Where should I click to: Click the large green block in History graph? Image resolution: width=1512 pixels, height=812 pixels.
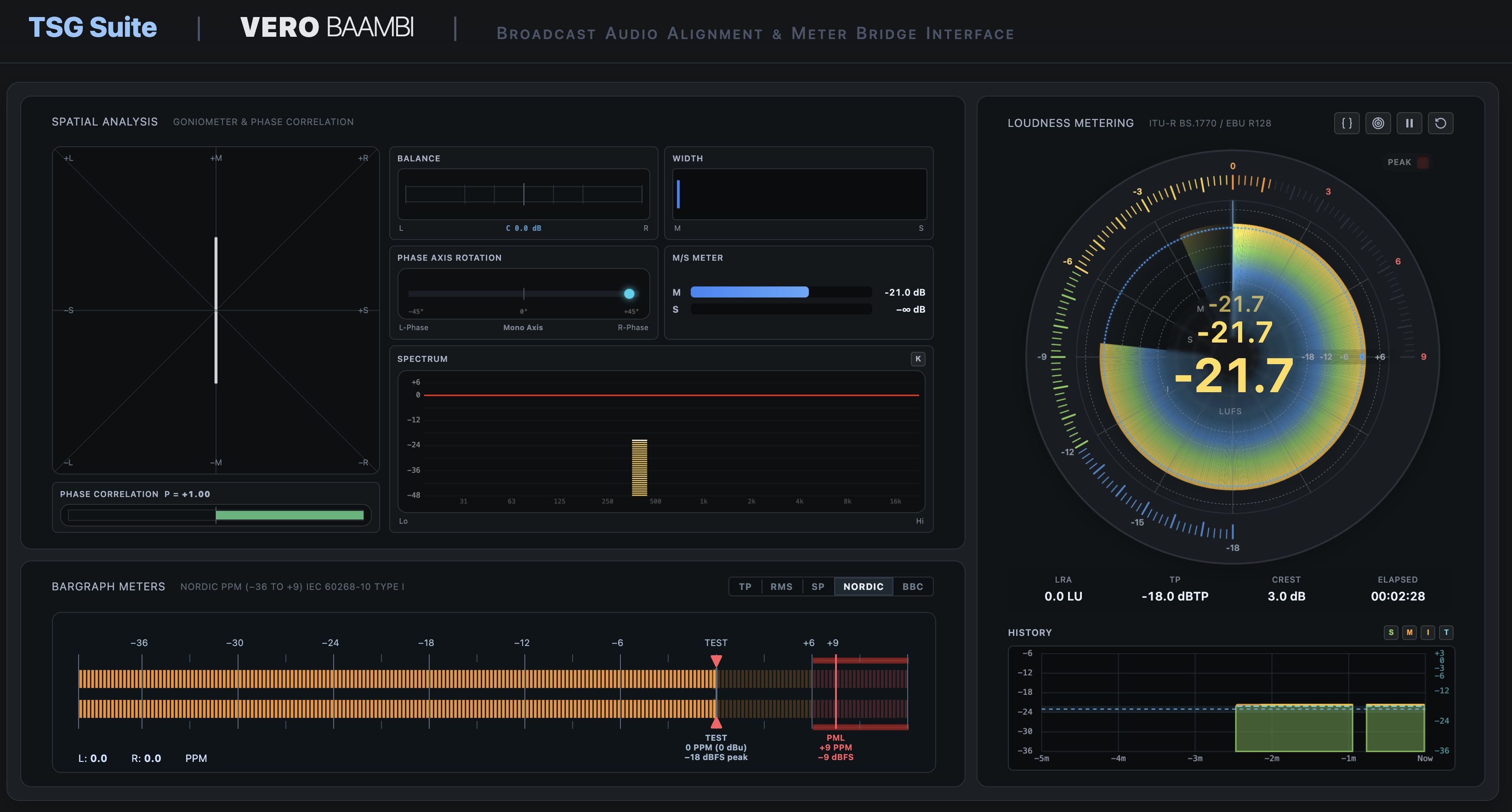point(1294,728)
